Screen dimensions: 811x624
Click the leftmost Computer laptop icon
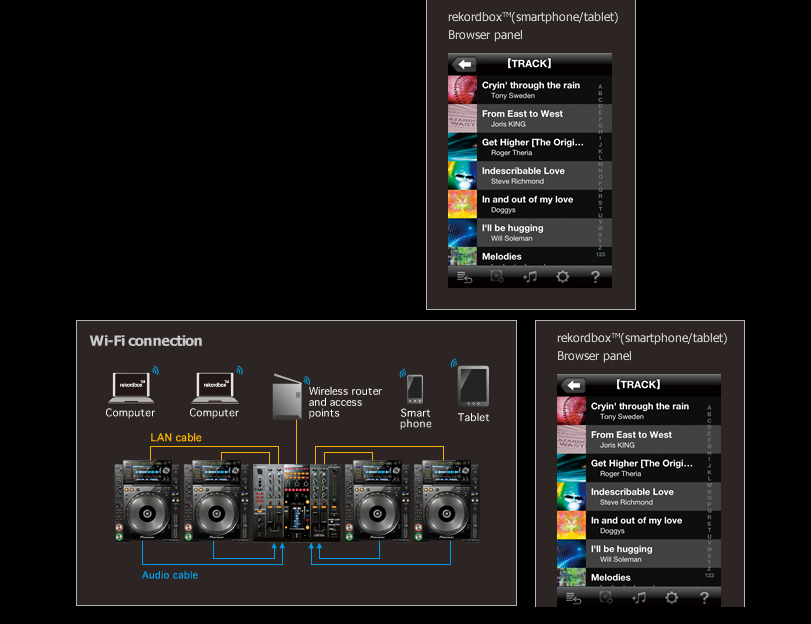click(130, 388)
